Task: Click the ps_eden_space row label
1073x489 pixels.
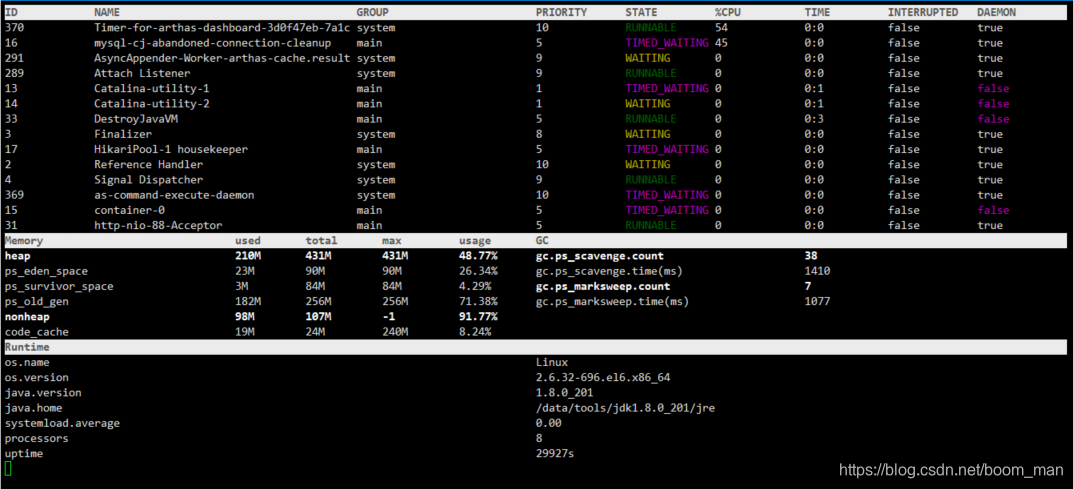Action: point(46,271)
